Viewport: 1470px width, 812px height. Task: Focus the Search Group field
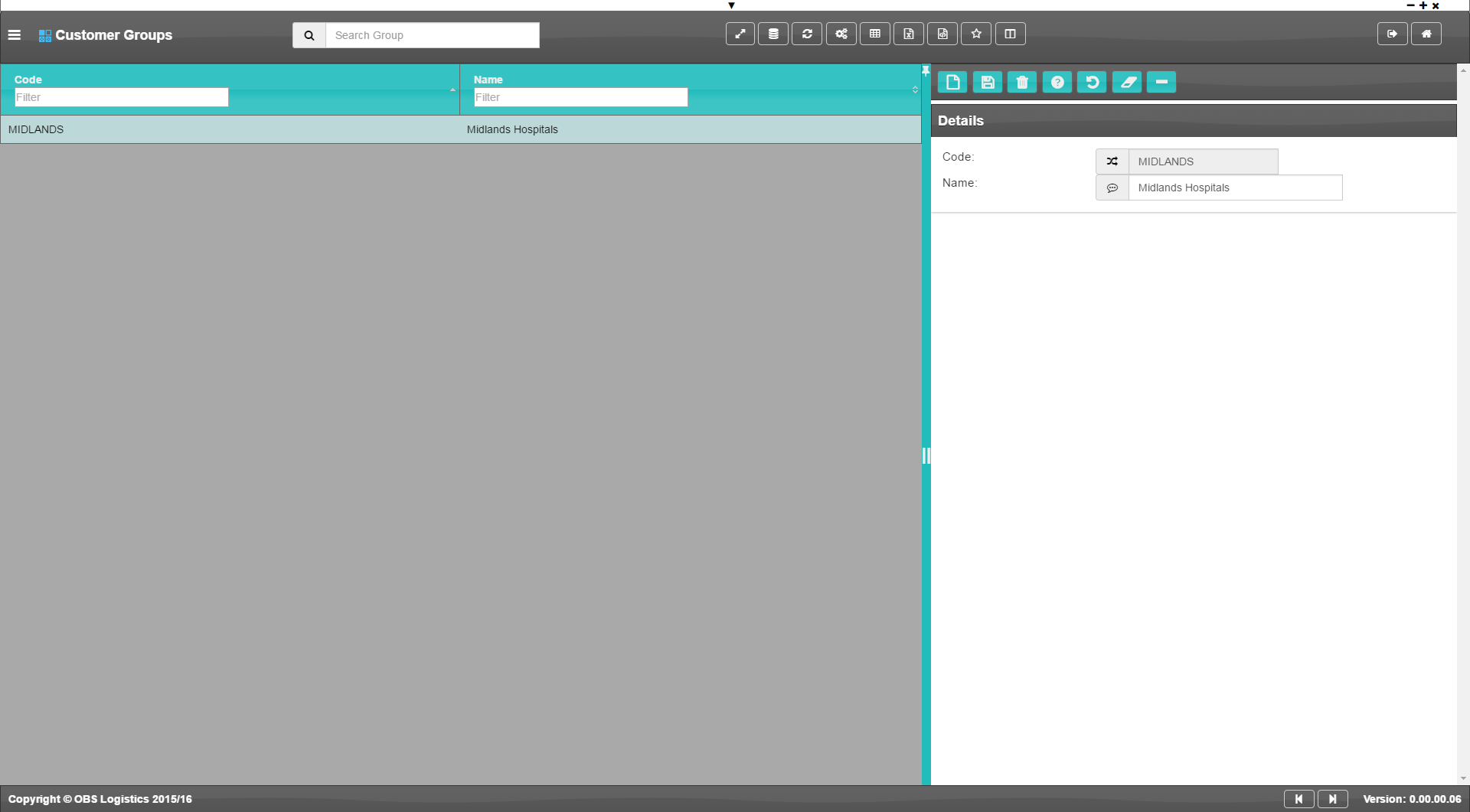pyautogui.click(x=433, y=35)
